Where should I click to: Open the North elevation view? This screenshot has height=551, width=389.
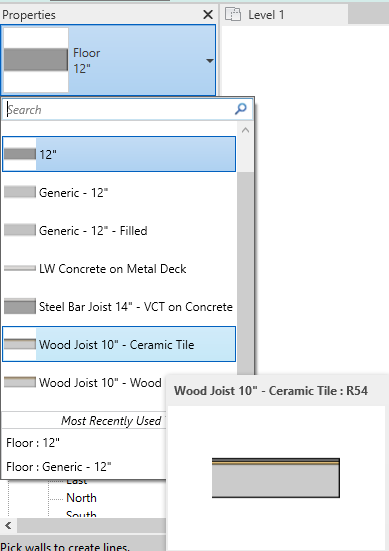click(x=81, y=498)
